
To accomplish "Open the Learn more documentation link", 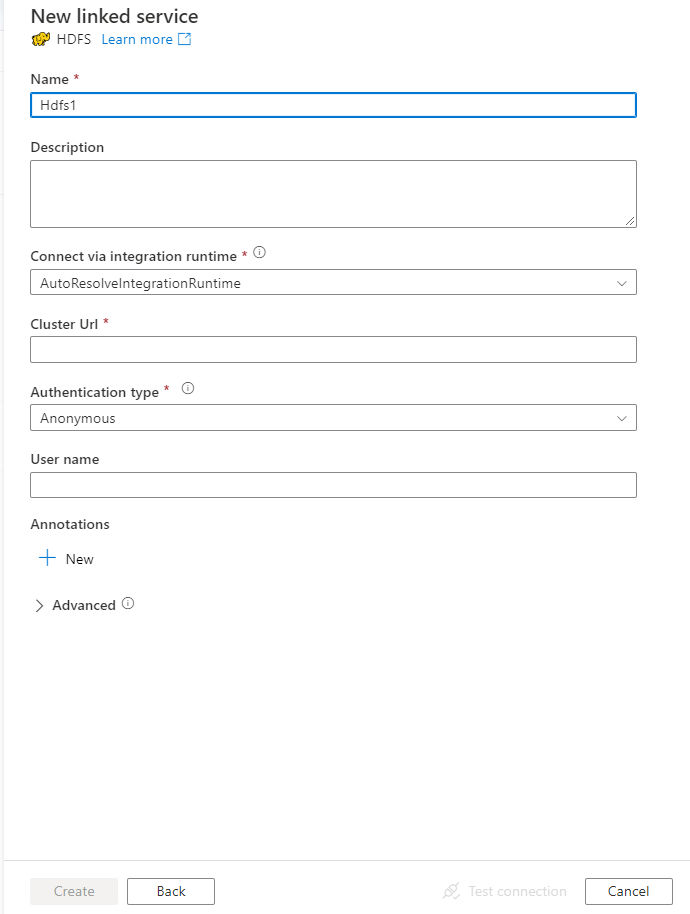I will pos(138,39).
